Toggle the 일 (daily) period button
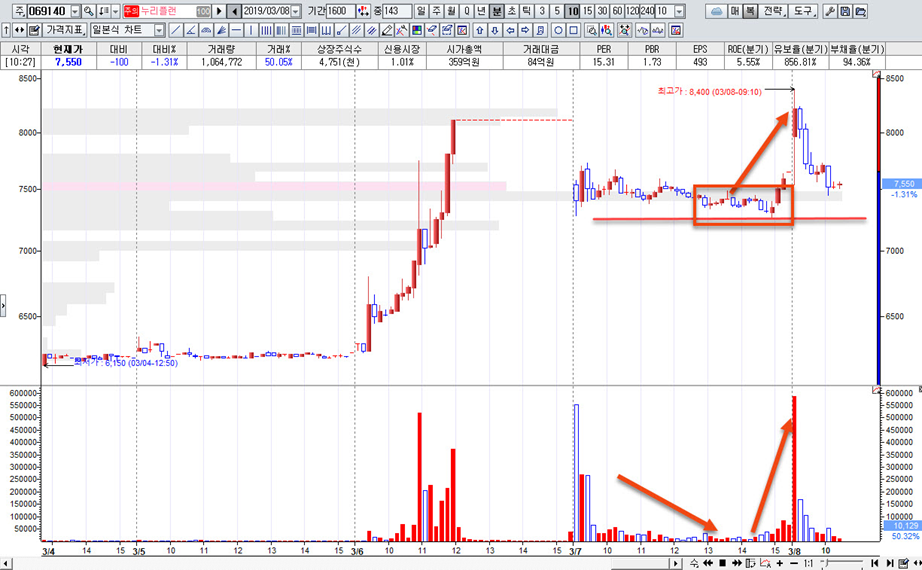 [421, 11]
